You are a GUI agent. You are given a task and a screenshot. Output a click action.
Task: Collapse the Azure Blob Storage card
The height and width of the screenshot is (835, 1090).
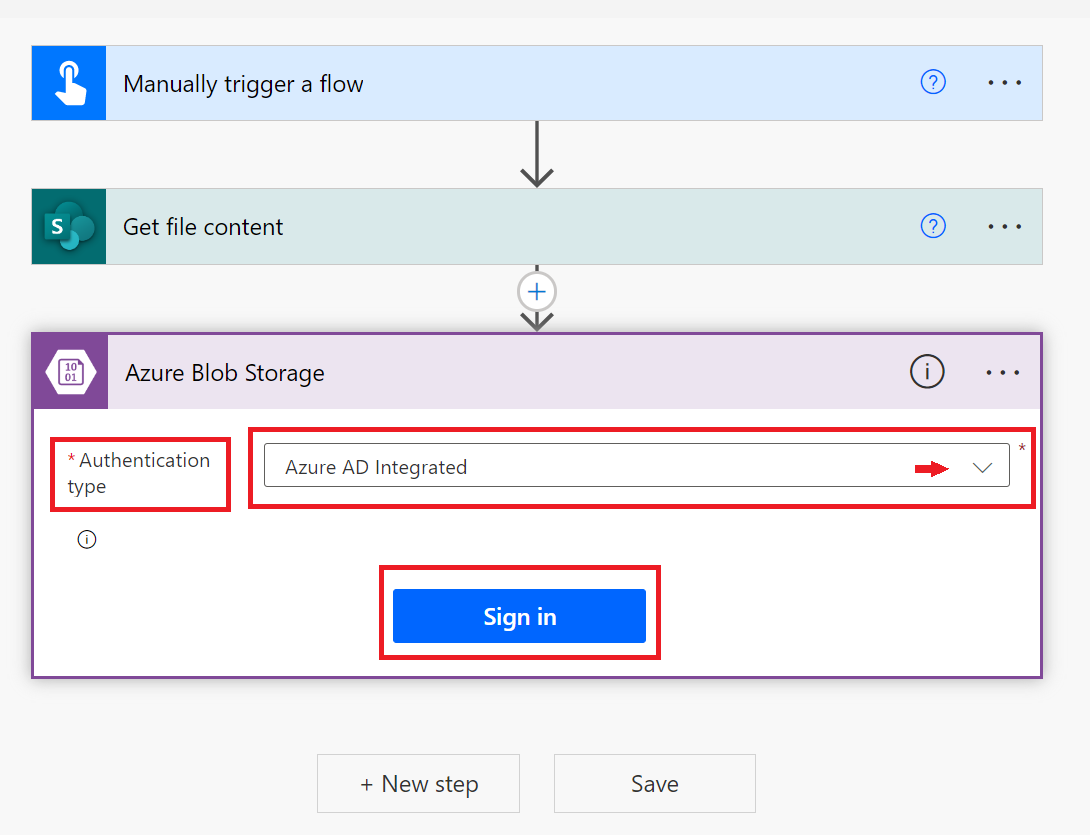click(x=224, y=371)
